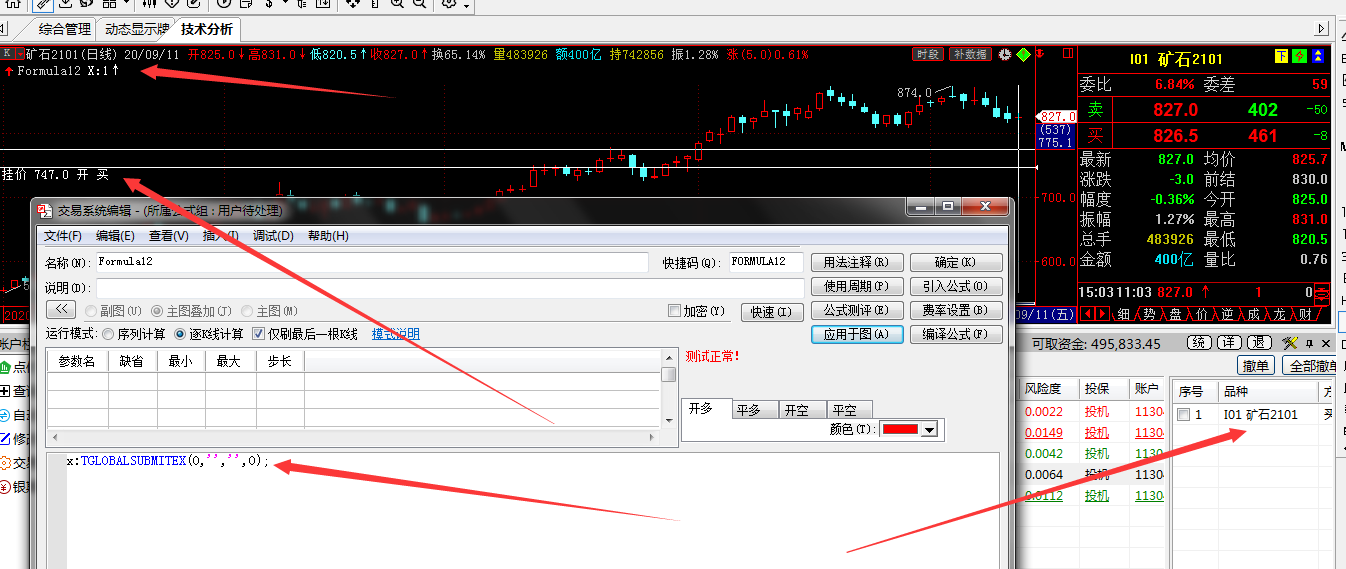Screen dimensions: 1346x569
Task: Select the 序列计算 run mode
Action: [x=108, y=334]
